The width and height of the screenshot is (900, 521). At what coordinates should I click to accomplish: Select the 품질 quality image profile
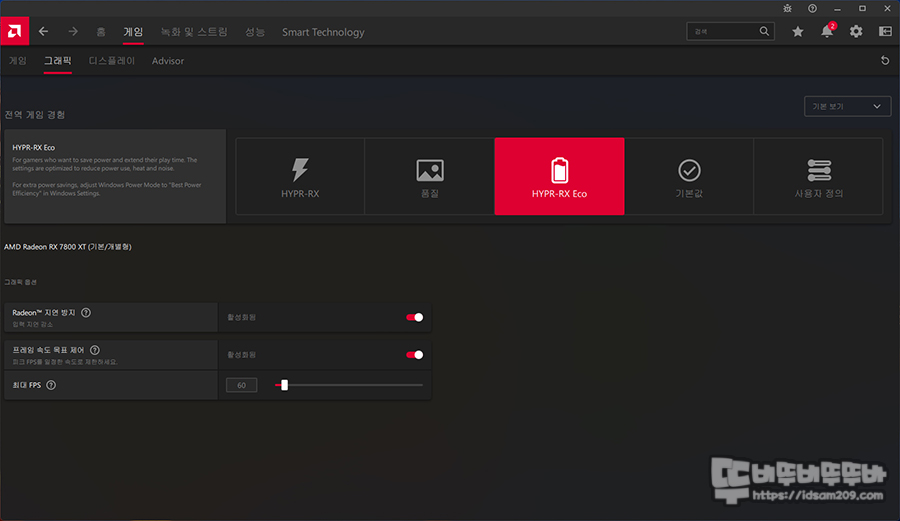(430, 176)
